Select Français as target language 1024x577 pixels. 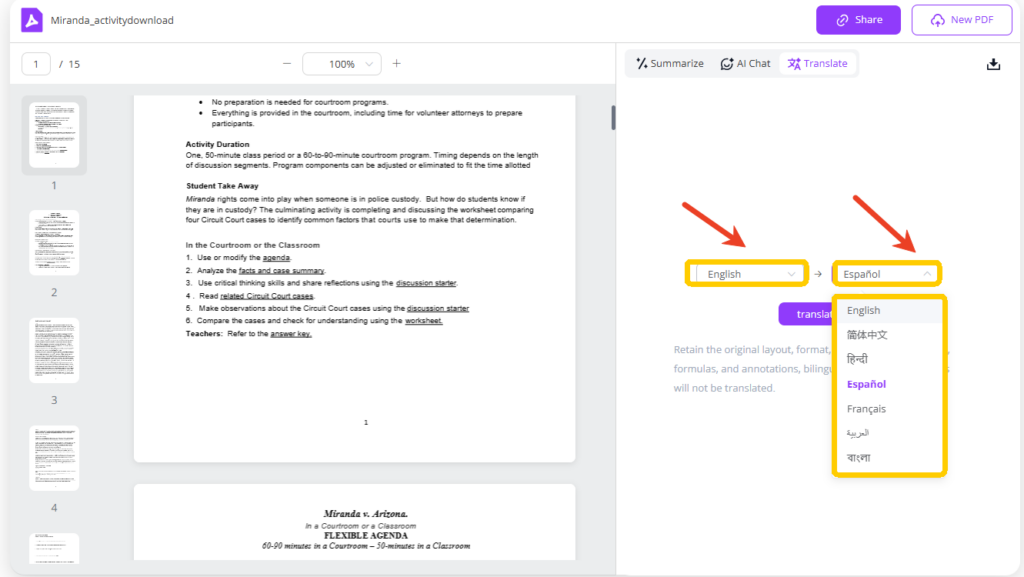tap(866, 408)
